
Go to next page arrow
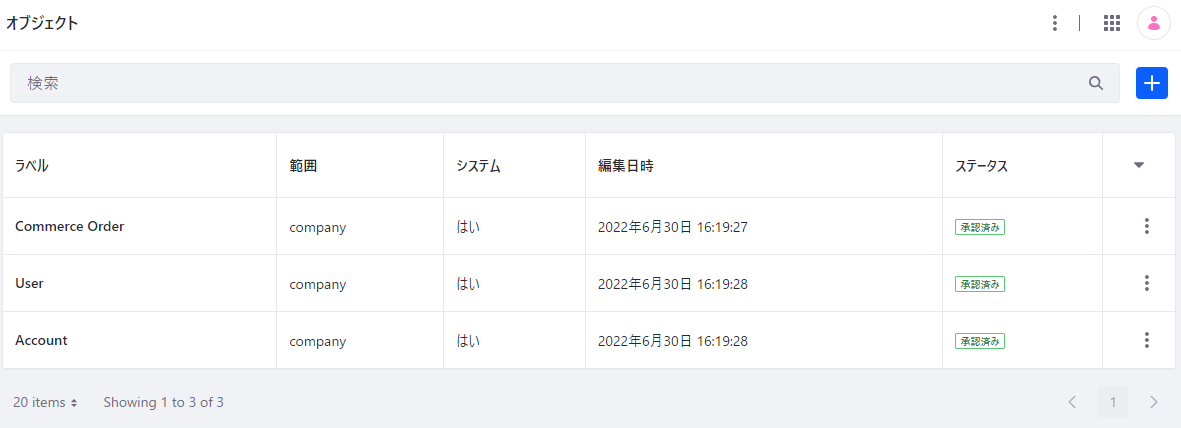(1153, 402)
